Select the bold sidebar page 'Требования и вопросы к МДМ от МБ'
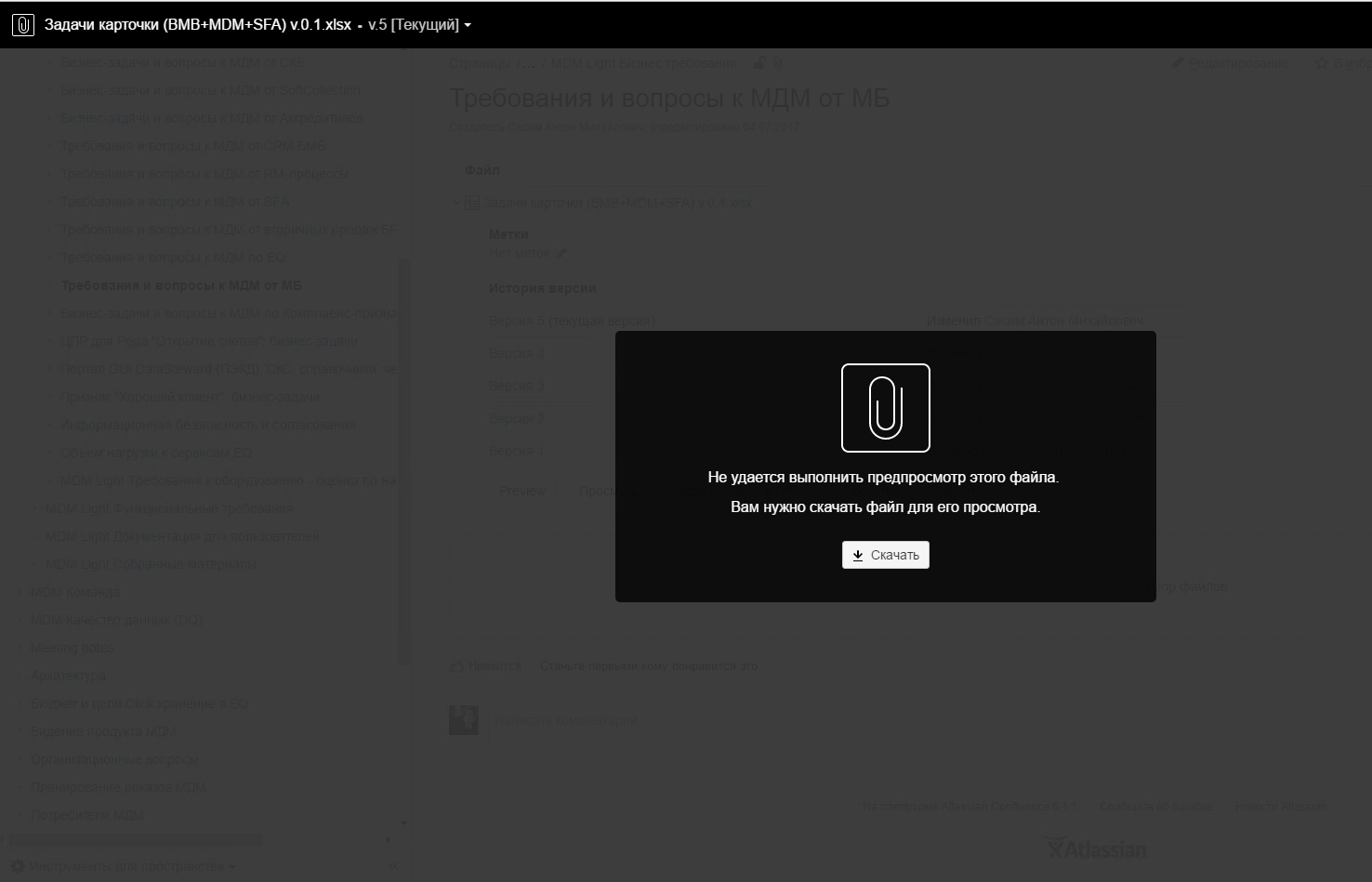This screenshot has height=882, width=1372. point(181,285)
